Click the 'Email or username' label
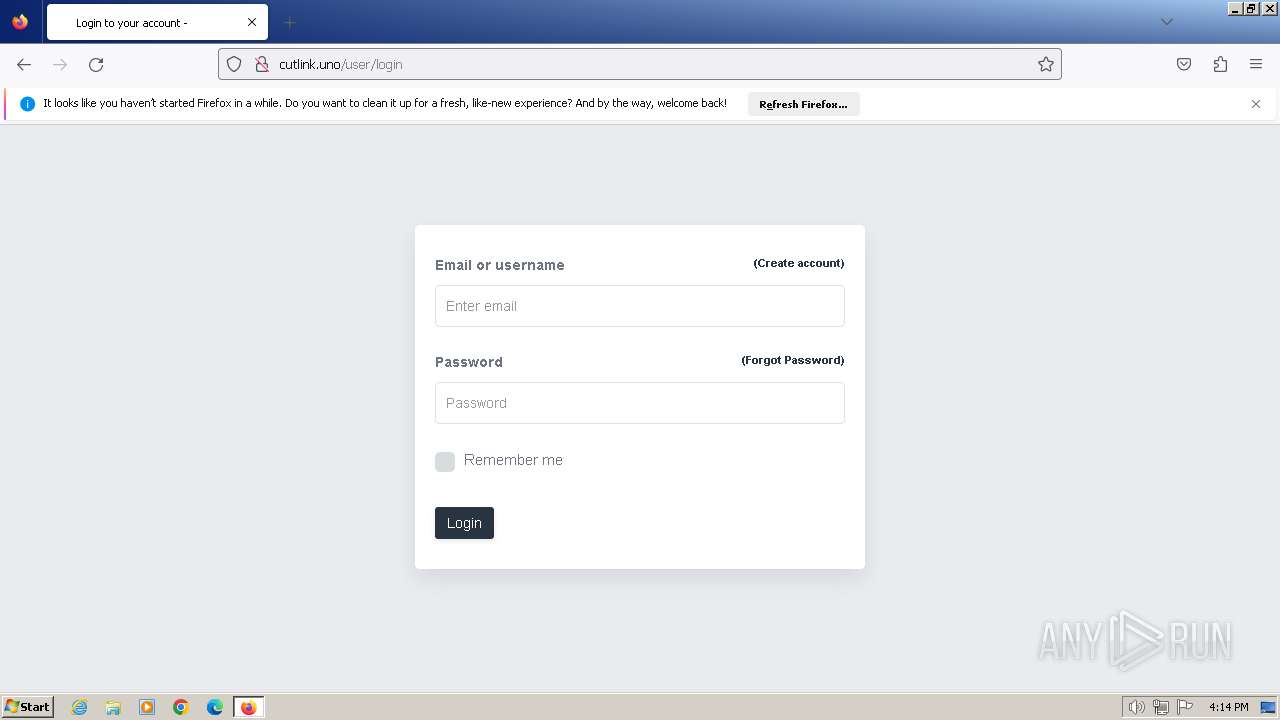 coord(500,265)
